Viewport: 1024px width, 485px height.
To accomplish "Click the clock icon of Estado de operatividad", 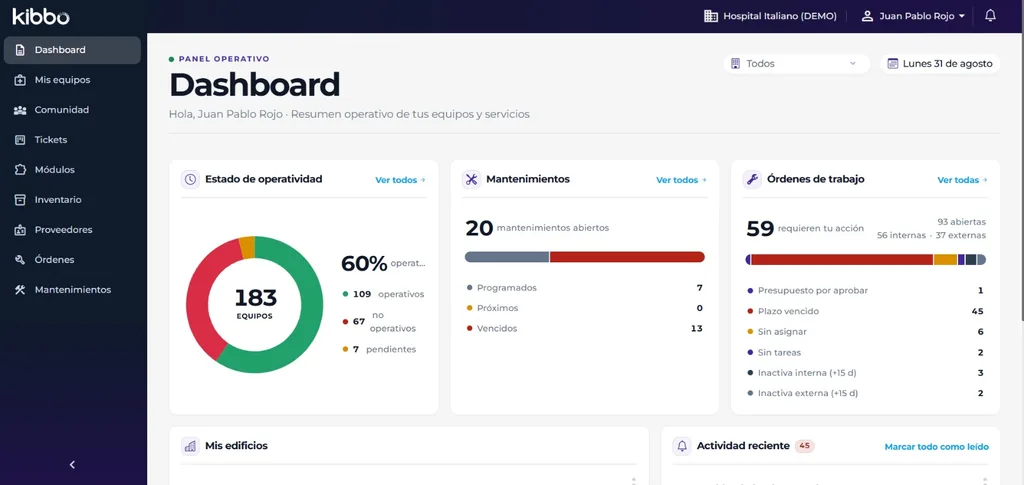I will (190, 180).
